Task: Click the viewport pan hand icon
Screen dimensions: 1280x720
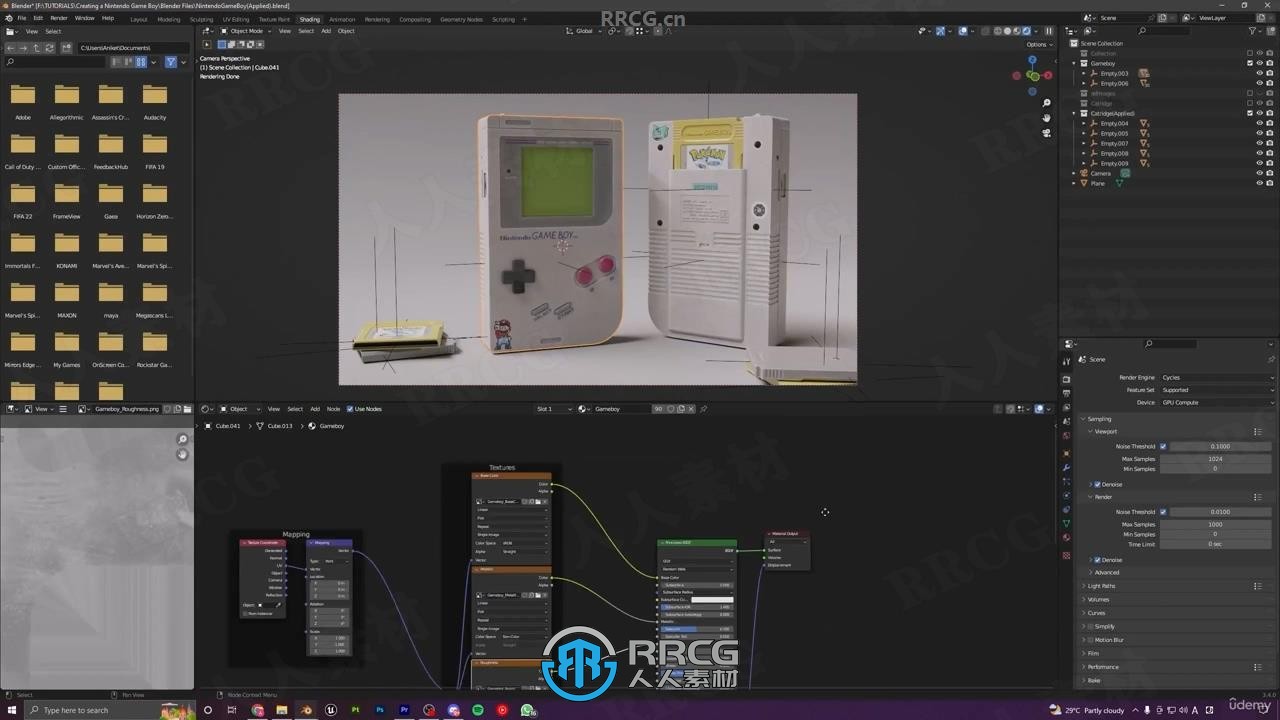Action: [x=1047, y=118]
